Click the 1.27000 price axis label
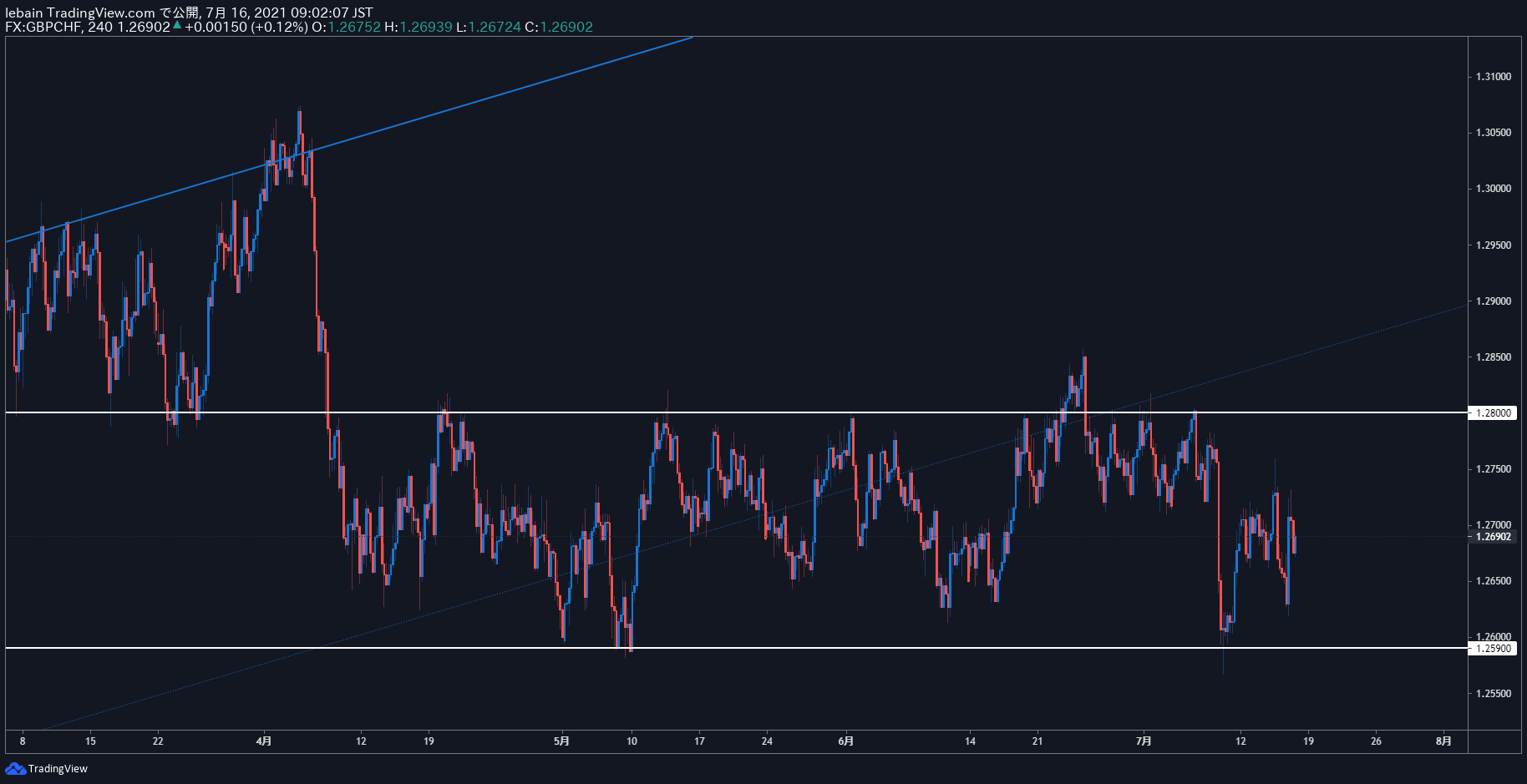This screenshot has width=1527, height=784. 1494,525
